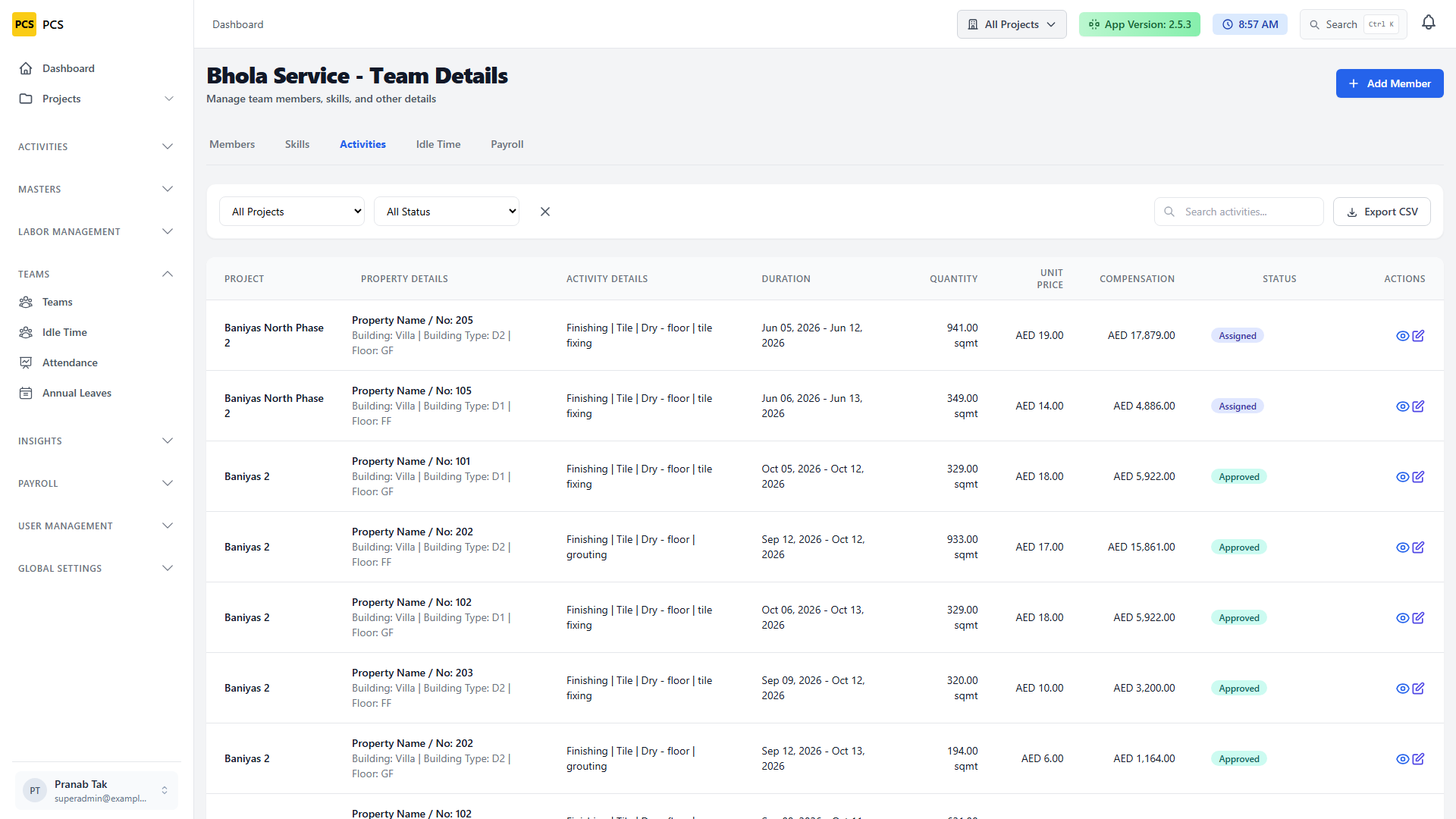Expand the MASTERS sidebar section
1456x819 pixels.
pos(96,189)
